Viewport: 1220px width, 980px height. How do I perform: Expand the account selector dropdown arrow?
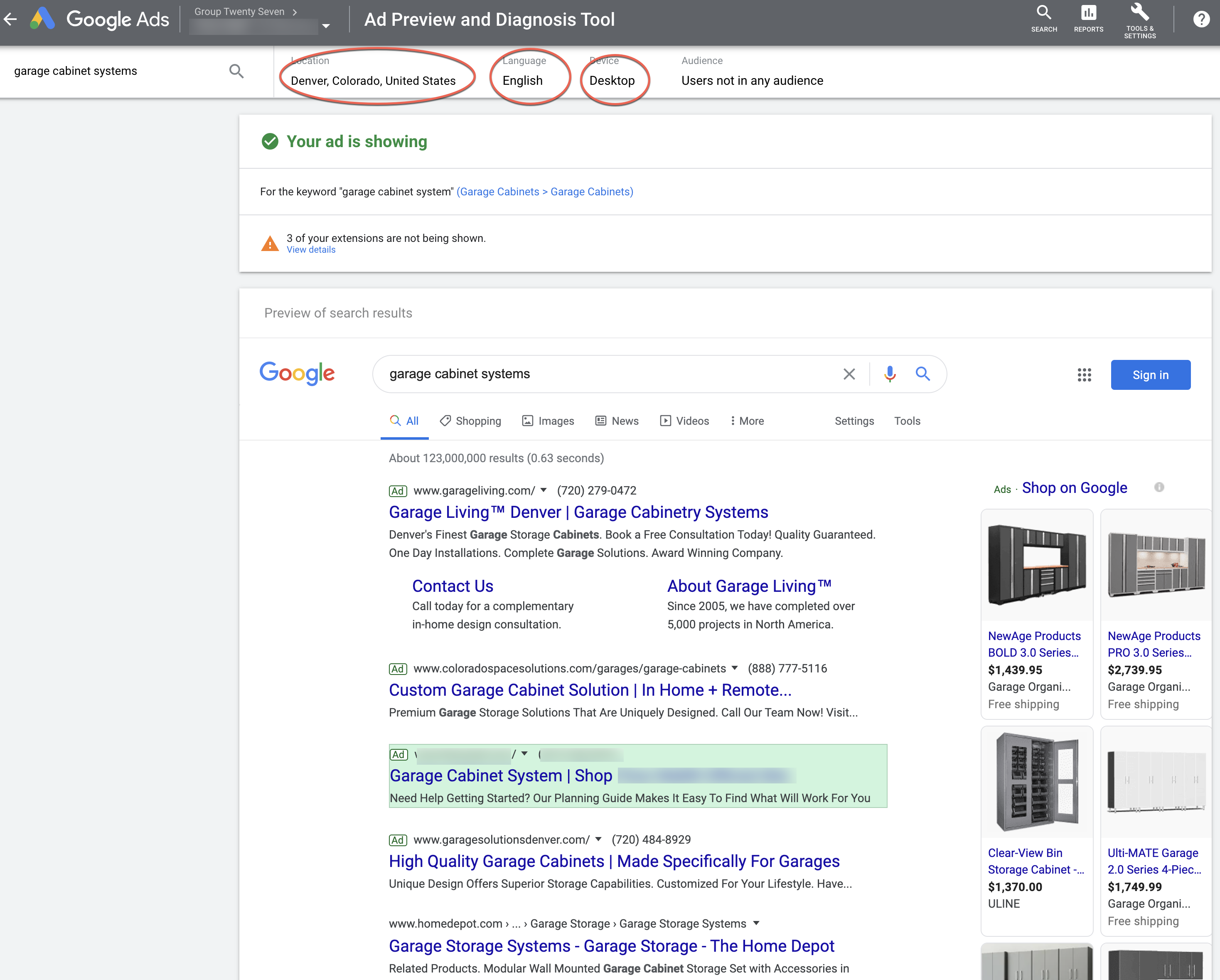point(326,26)
